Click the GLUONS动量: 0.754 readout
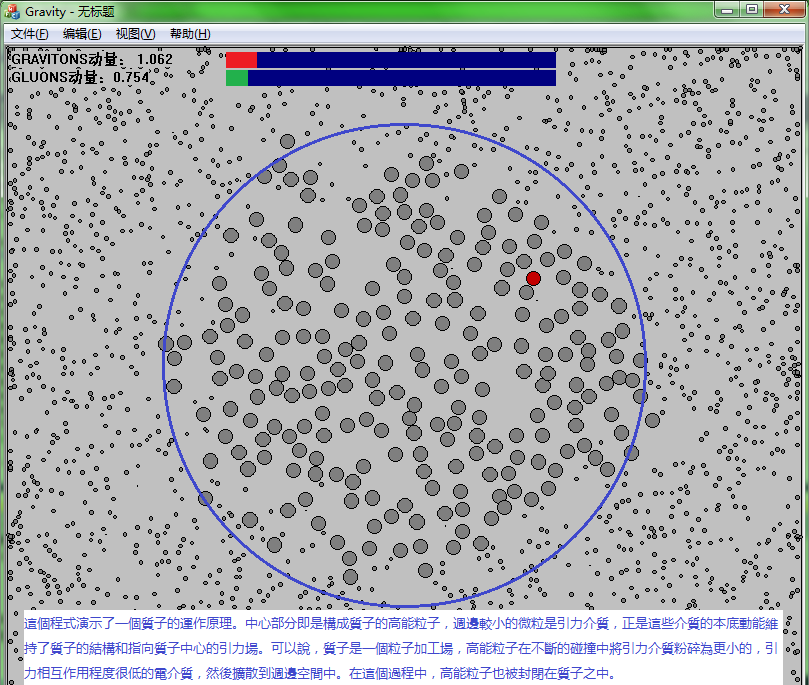This screenshot has height=685, width=809. [x=80, y=77]
